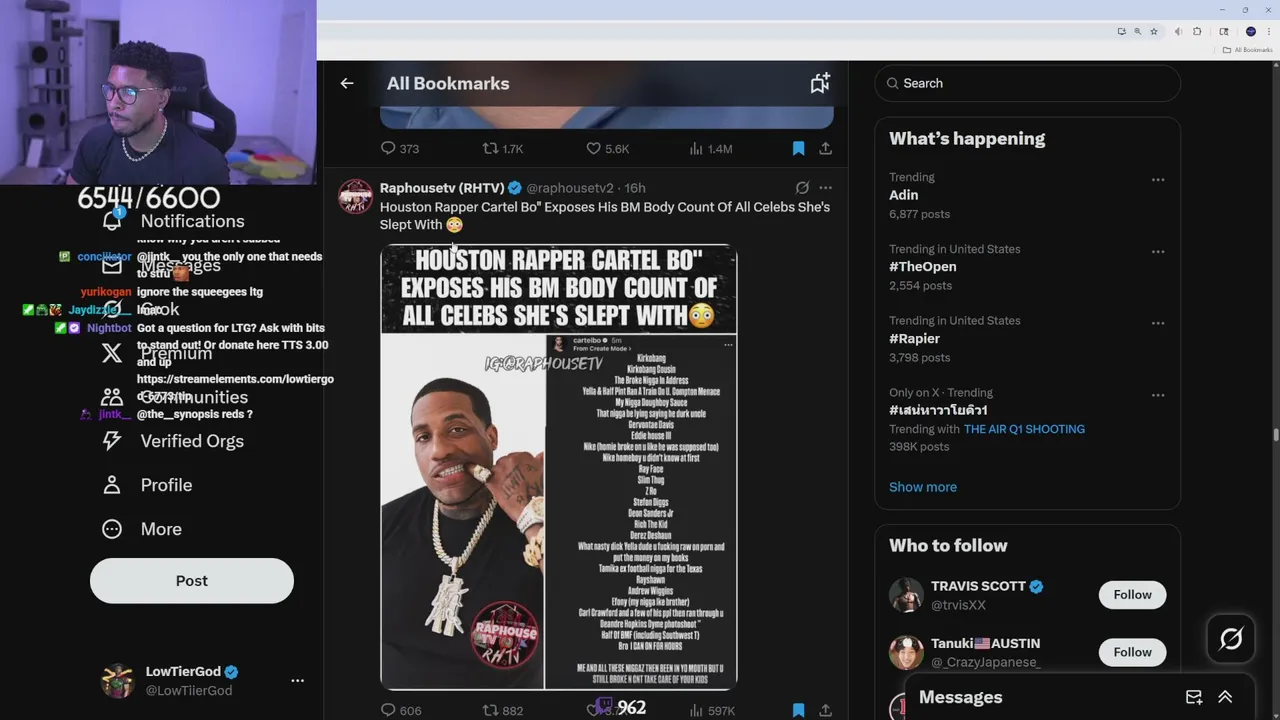Bookmark this tab with the star icon
Image resolution: width=1280 pixels, height=720 pixels.
pyautogui.click(x=1154, y=32)
